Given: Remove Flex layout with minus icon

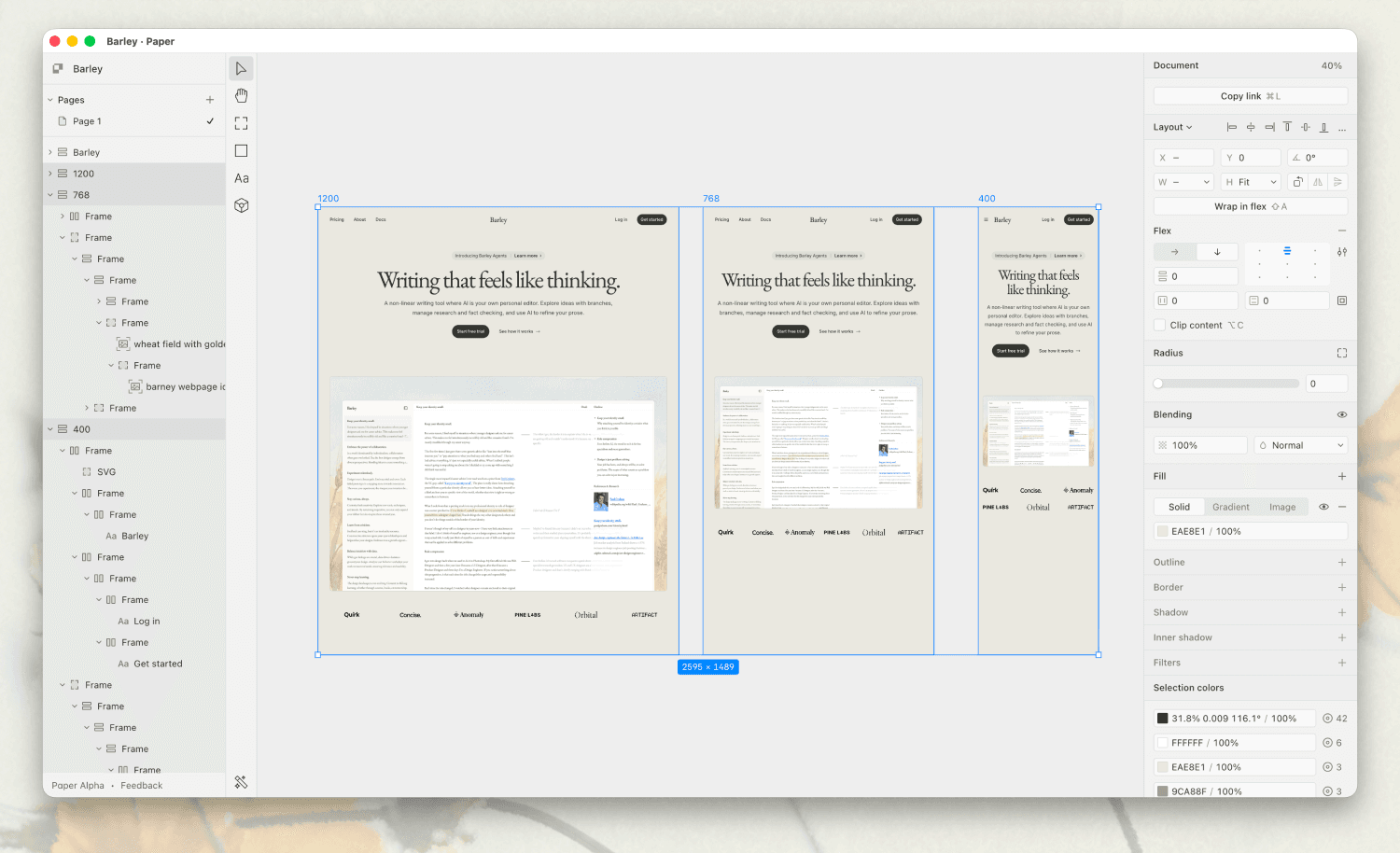Looking at the screenshot, I should [1342, 231].
